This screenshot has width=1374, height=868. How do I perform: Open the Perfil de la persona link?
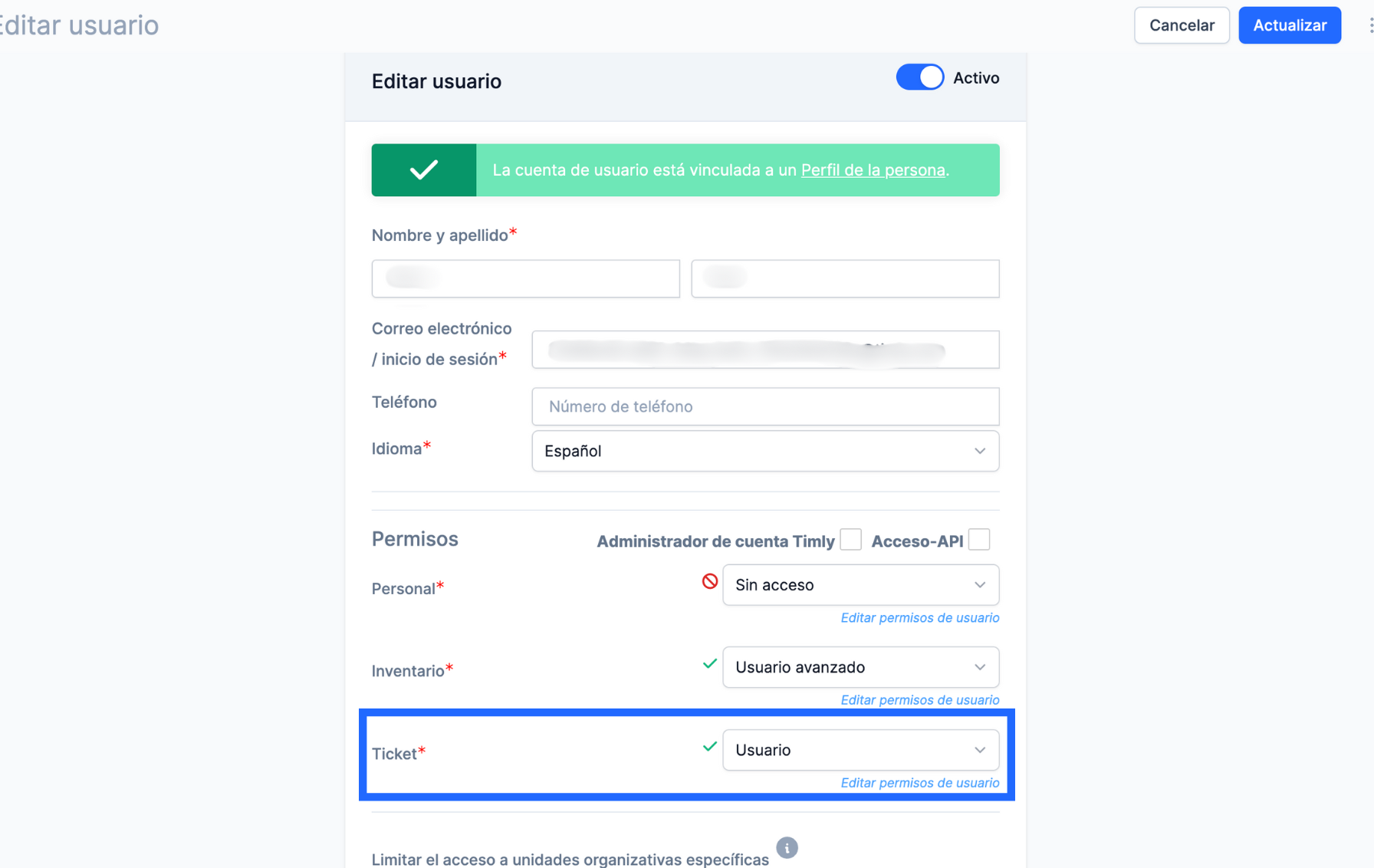873,170
